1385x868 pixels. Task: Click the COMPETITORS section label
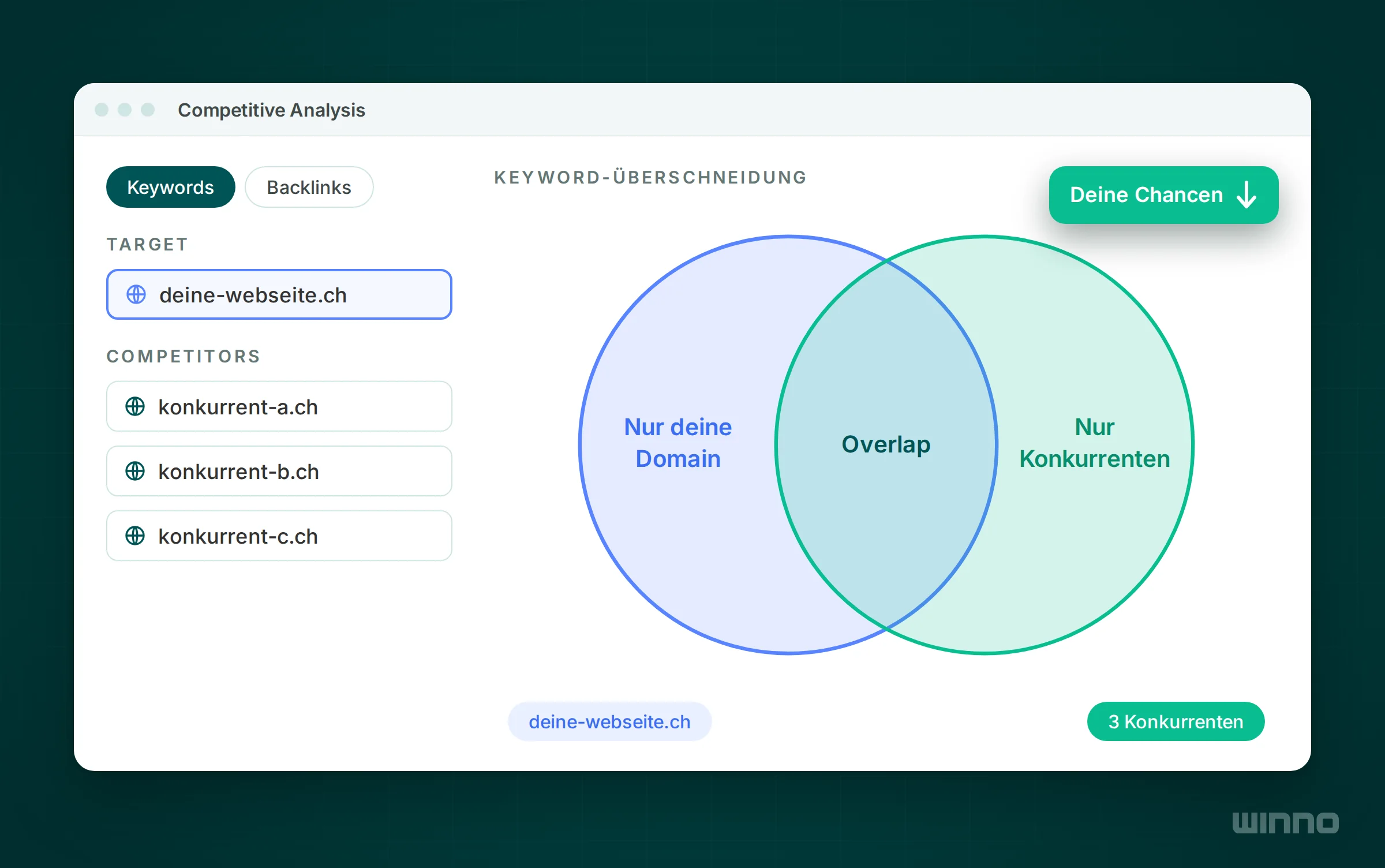pyautogui.click(x=184, y=356)
